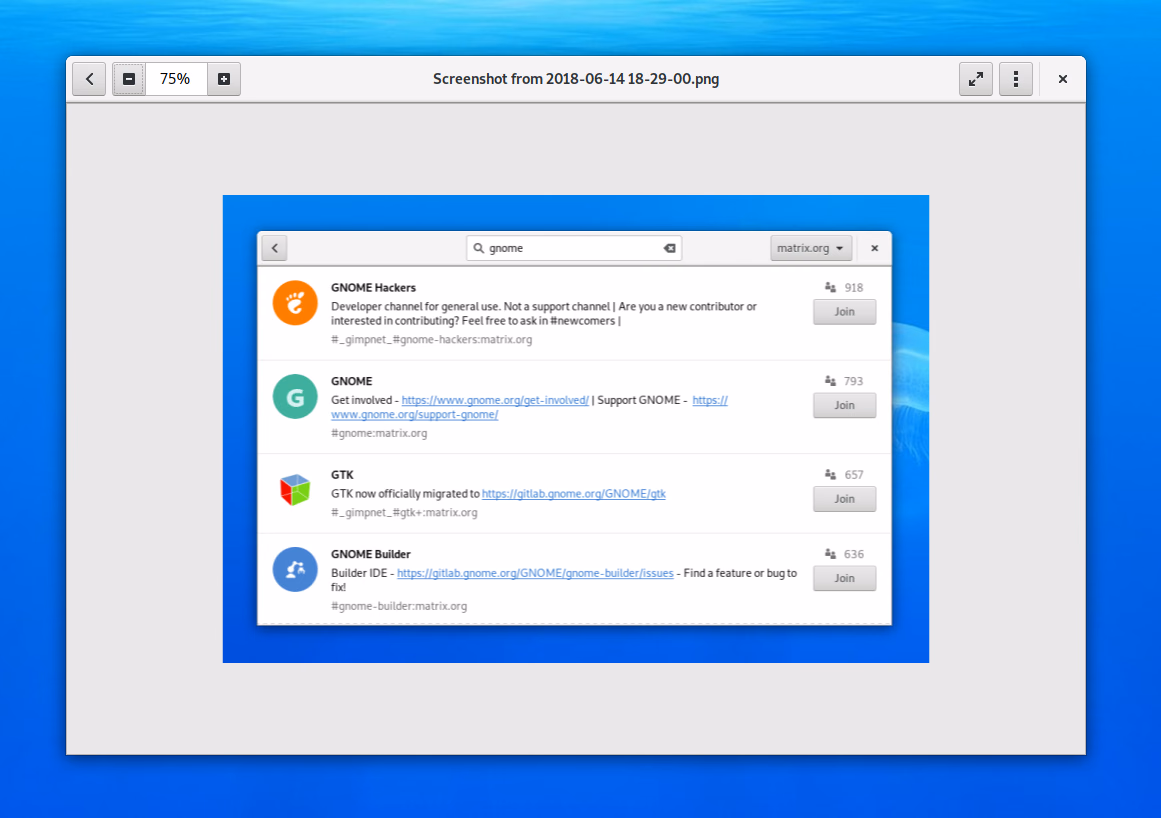
Task: Click the GNOME room title
Action: click(x=352, y=381)
